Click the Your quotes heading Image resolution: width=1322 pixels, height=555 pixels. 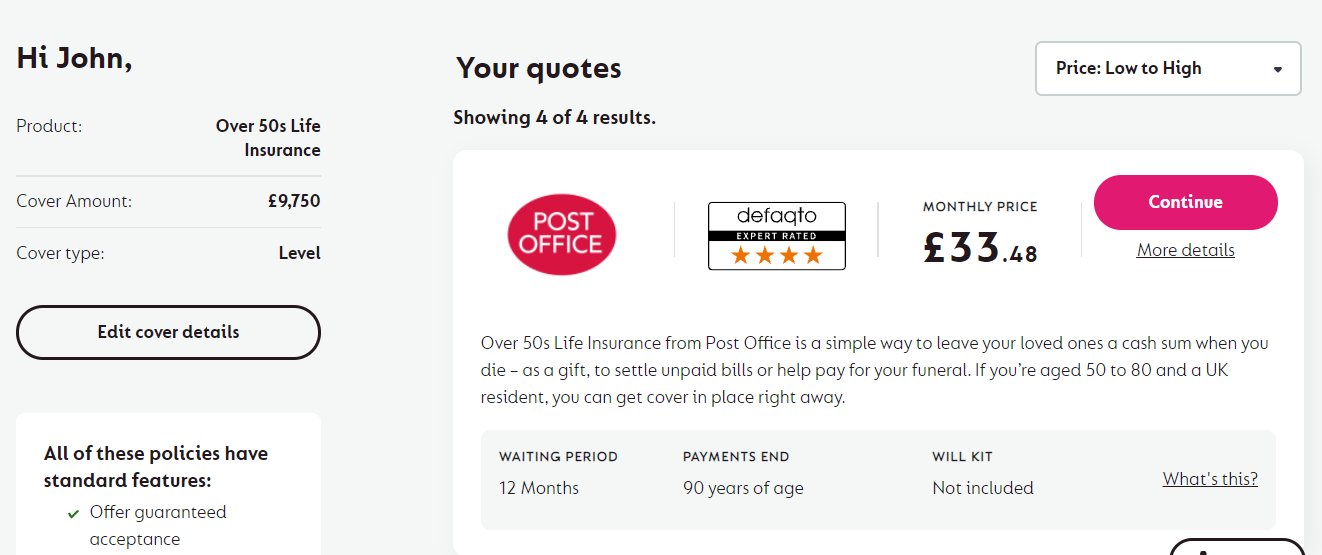tap(539, 68)
